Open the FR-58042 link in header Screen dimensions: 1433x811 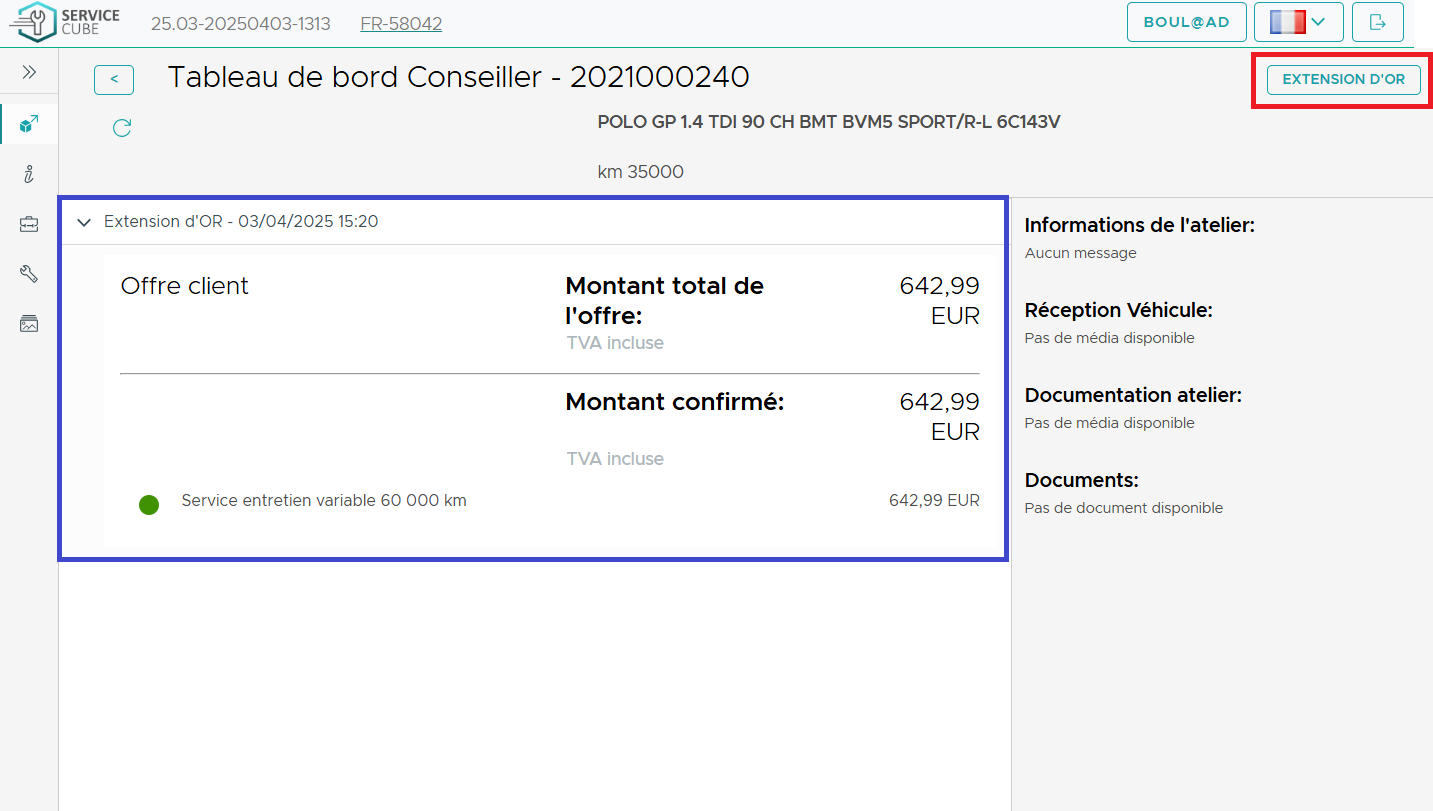(x=401, y=23)
